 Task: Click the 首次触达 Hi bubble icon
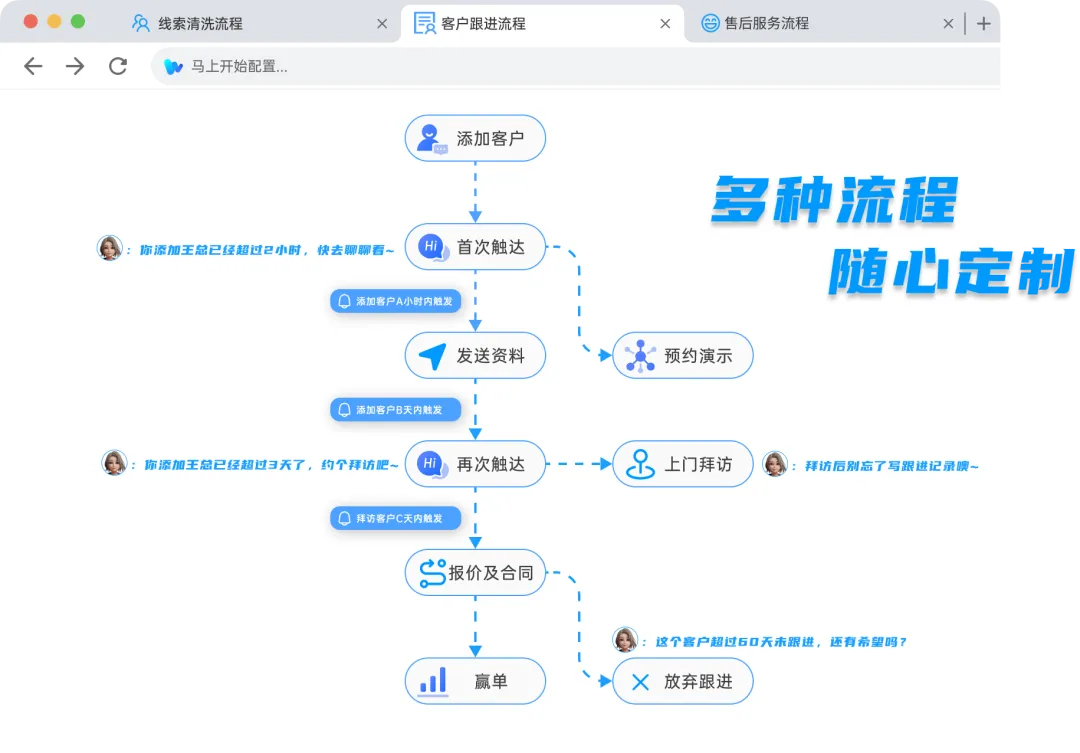431,247
